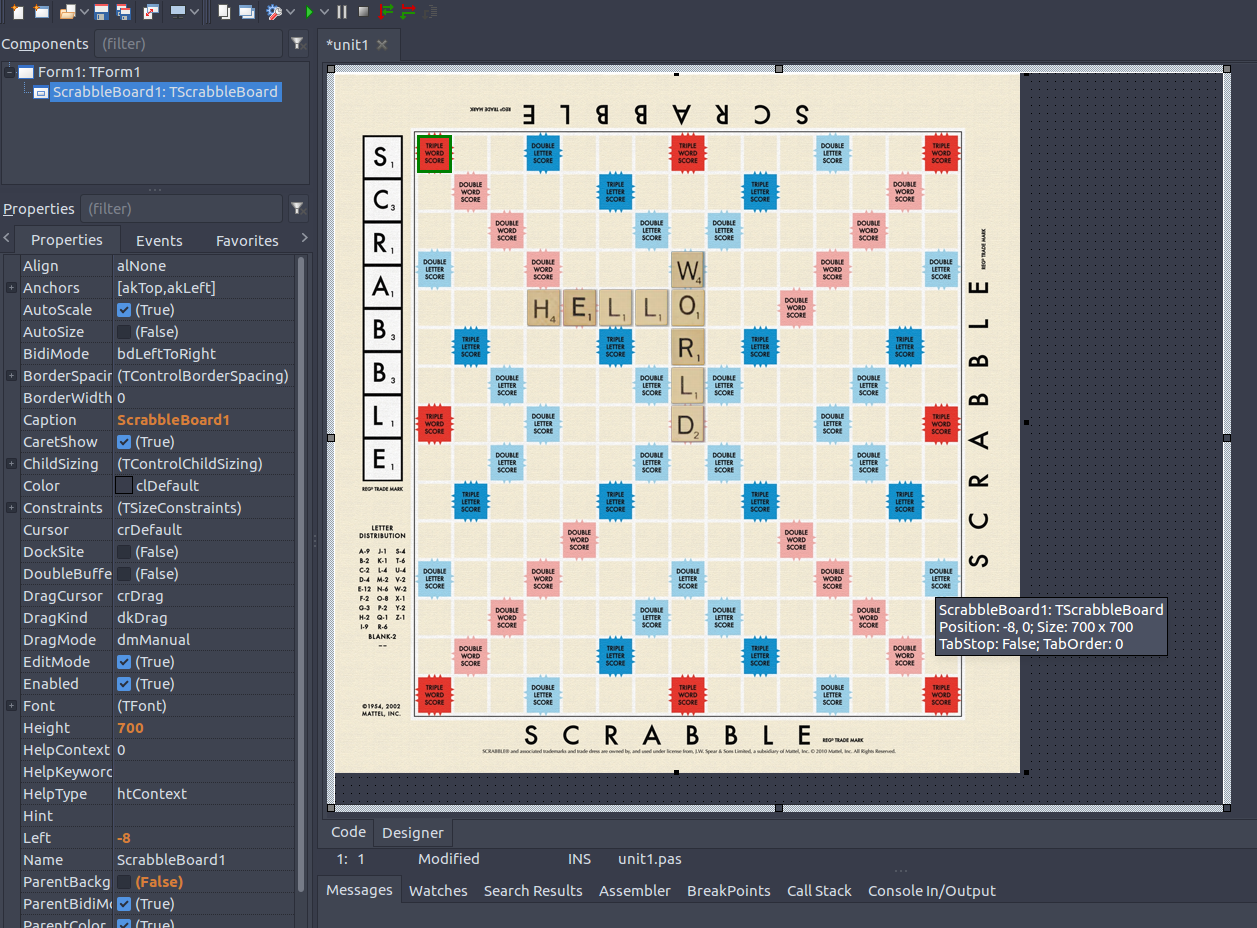Open the Console In/Output tab
The height and width of the screenshot is (928, 1257).
(x=932, y=891)
